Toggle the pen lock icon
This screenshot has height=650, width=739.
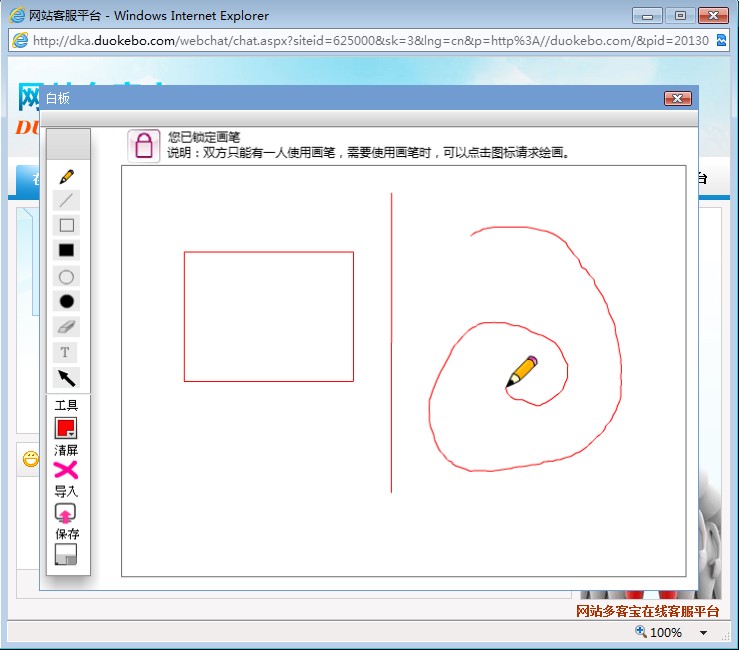coord(144,146)
